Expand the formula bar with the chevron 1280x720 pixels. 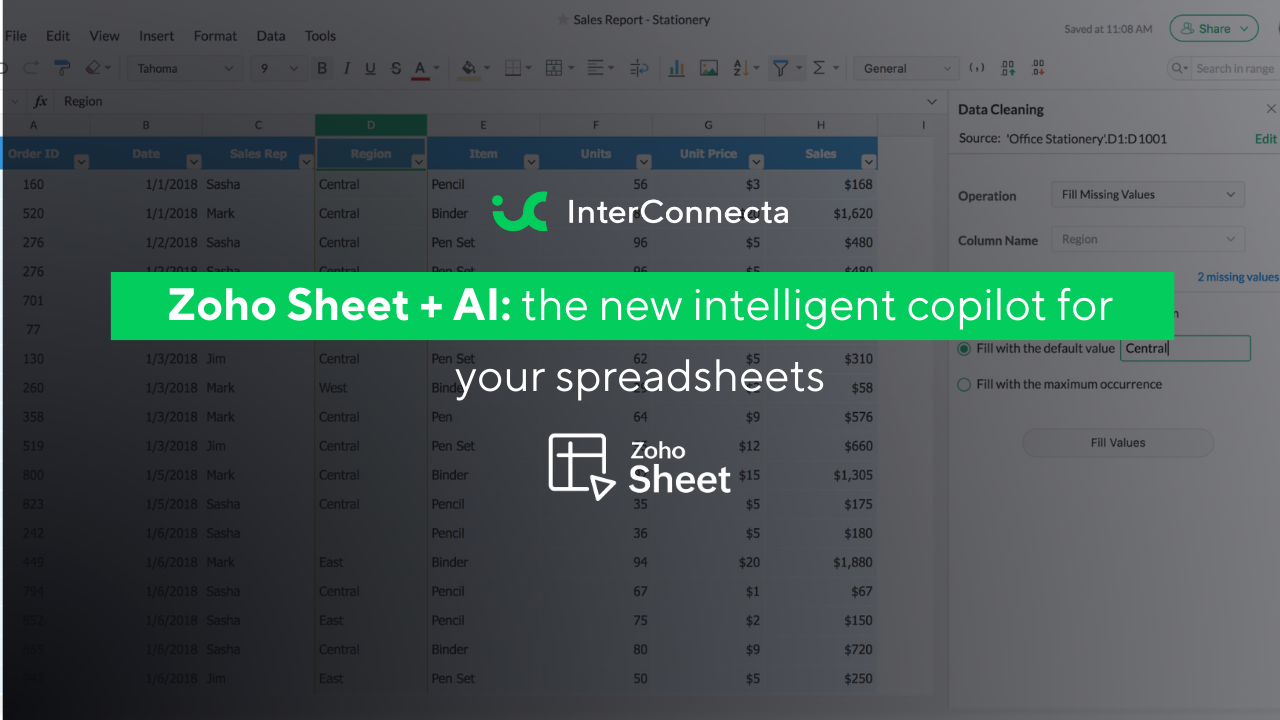(x=932, y=101)
